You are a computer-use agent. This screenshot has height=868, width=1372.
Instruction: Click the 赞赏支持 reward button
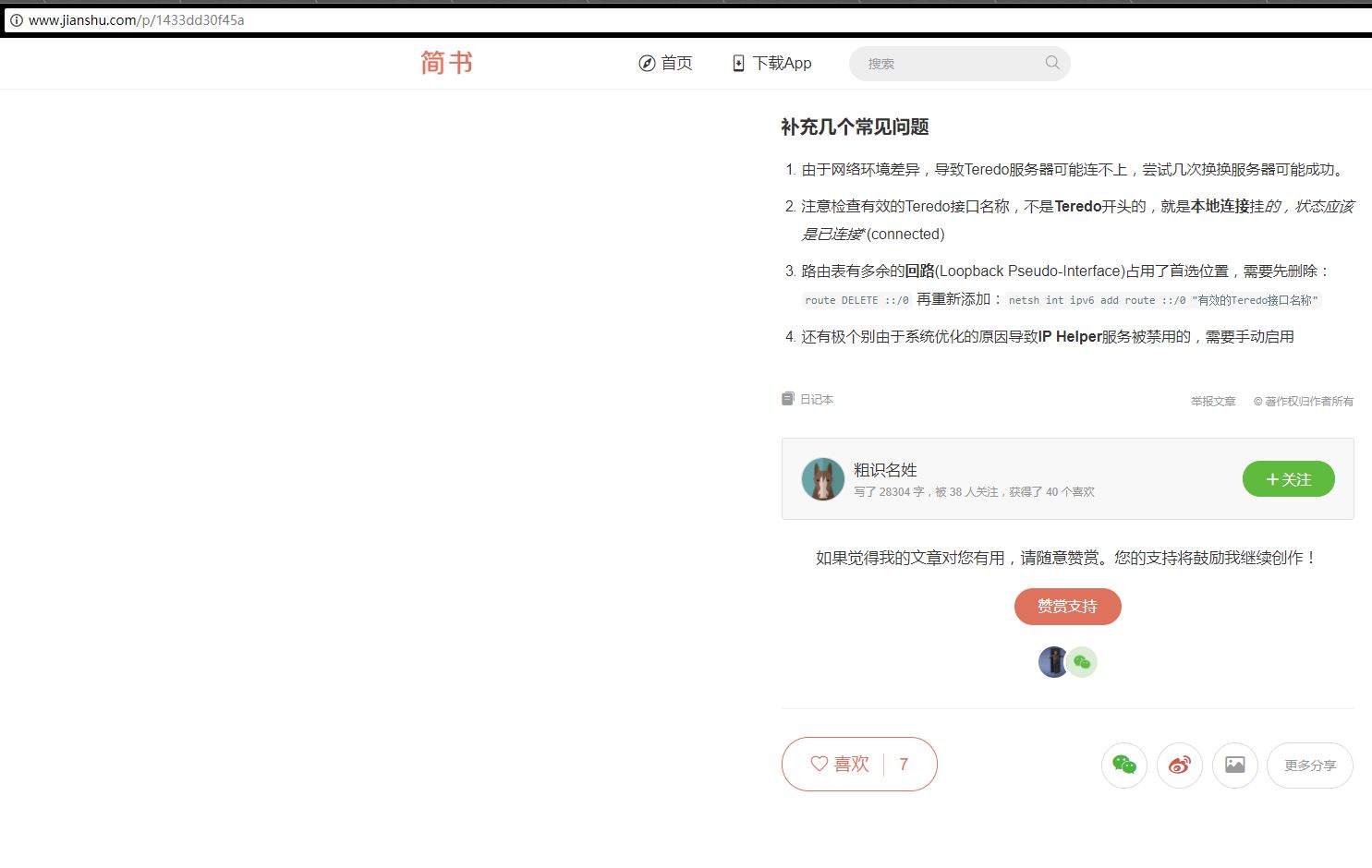[1067, 606]
